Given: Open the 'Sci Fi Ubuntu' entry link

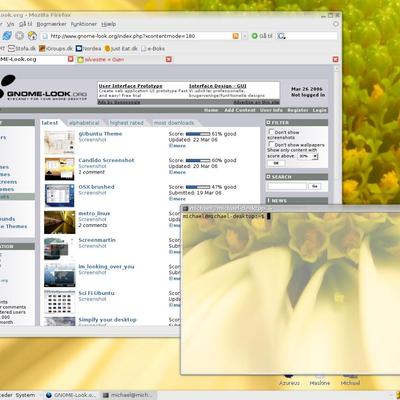Looking at the screenshot, I should pyautogui.click(x=96, y=293).
